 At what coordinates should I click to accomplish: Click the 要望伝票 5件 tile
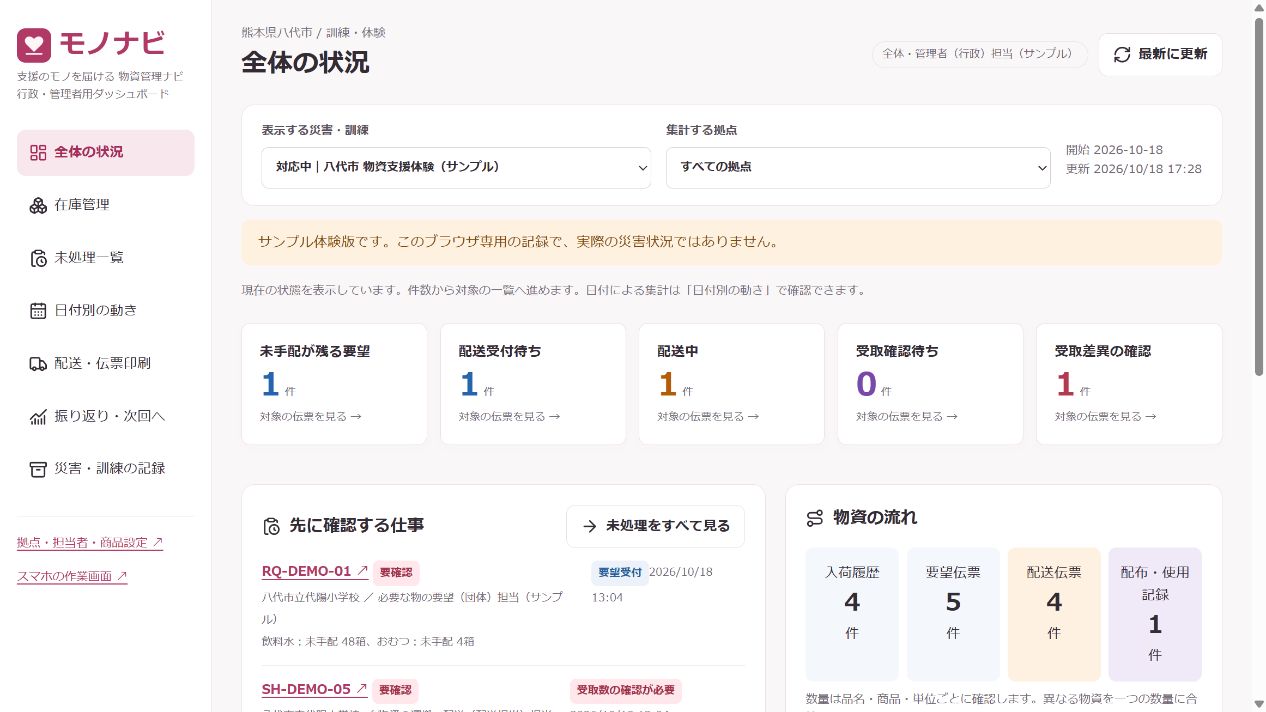953,614
